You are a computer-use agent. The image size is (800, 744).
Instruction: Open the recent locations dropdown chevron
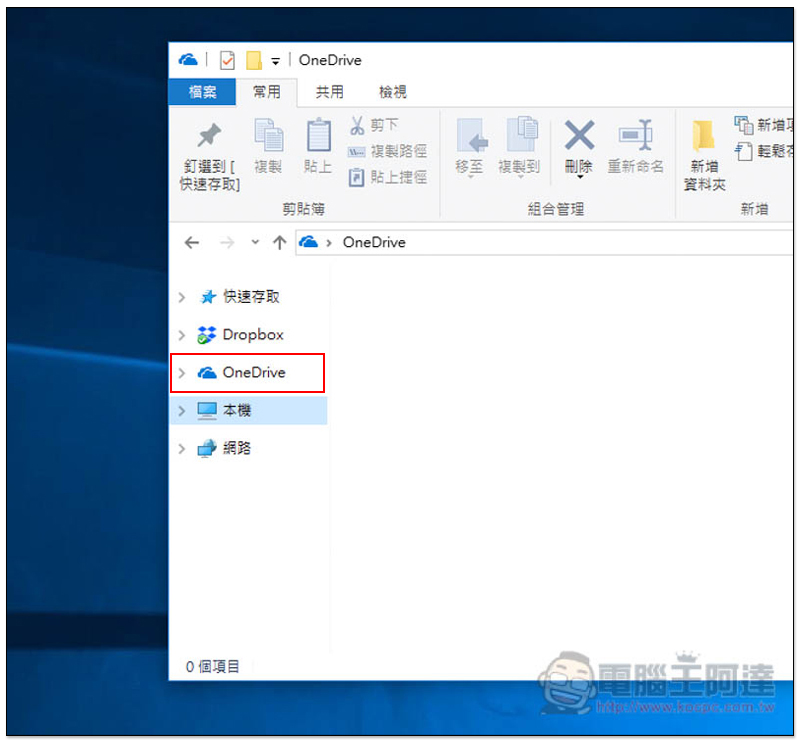pos(255,242)
